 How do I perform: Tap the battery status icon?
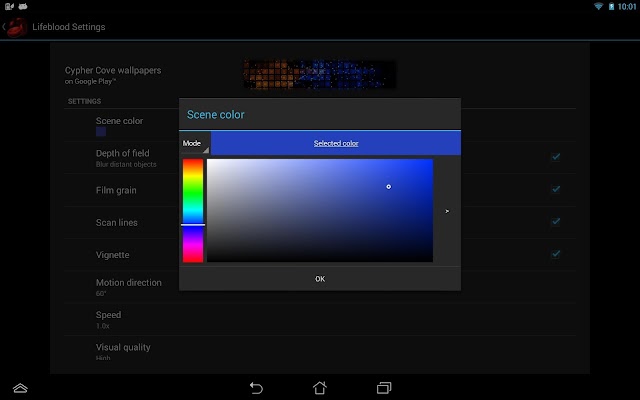point(611,6)
